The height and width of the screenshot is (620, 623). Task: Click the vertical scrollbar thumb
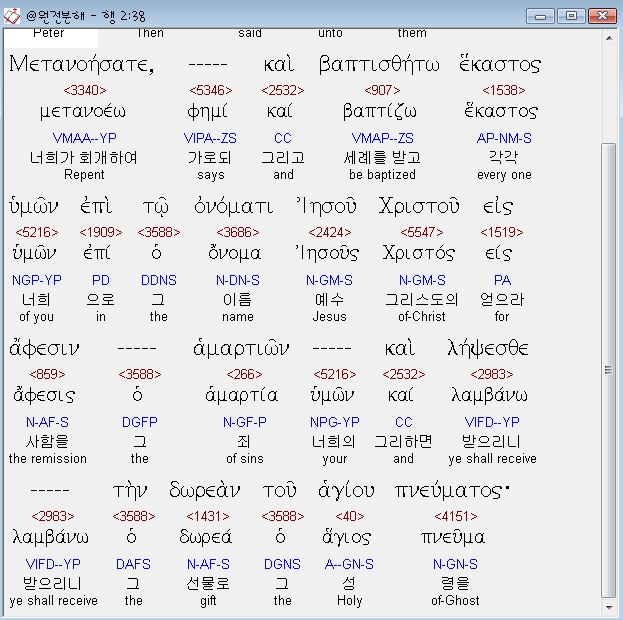tap(608, 370)
